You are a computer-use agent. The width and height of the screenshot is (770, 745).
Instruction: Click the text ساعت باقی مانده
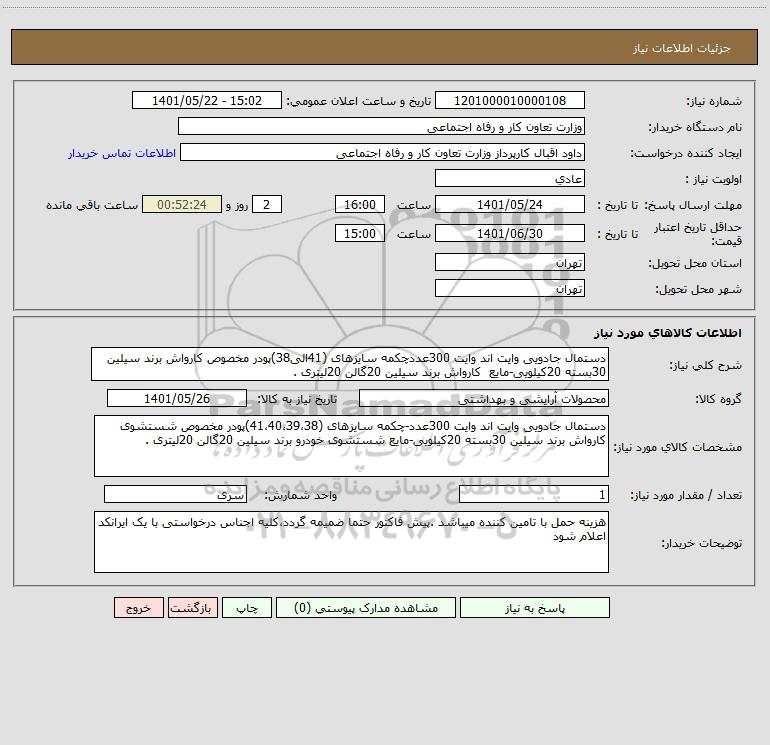pos(92,205)
